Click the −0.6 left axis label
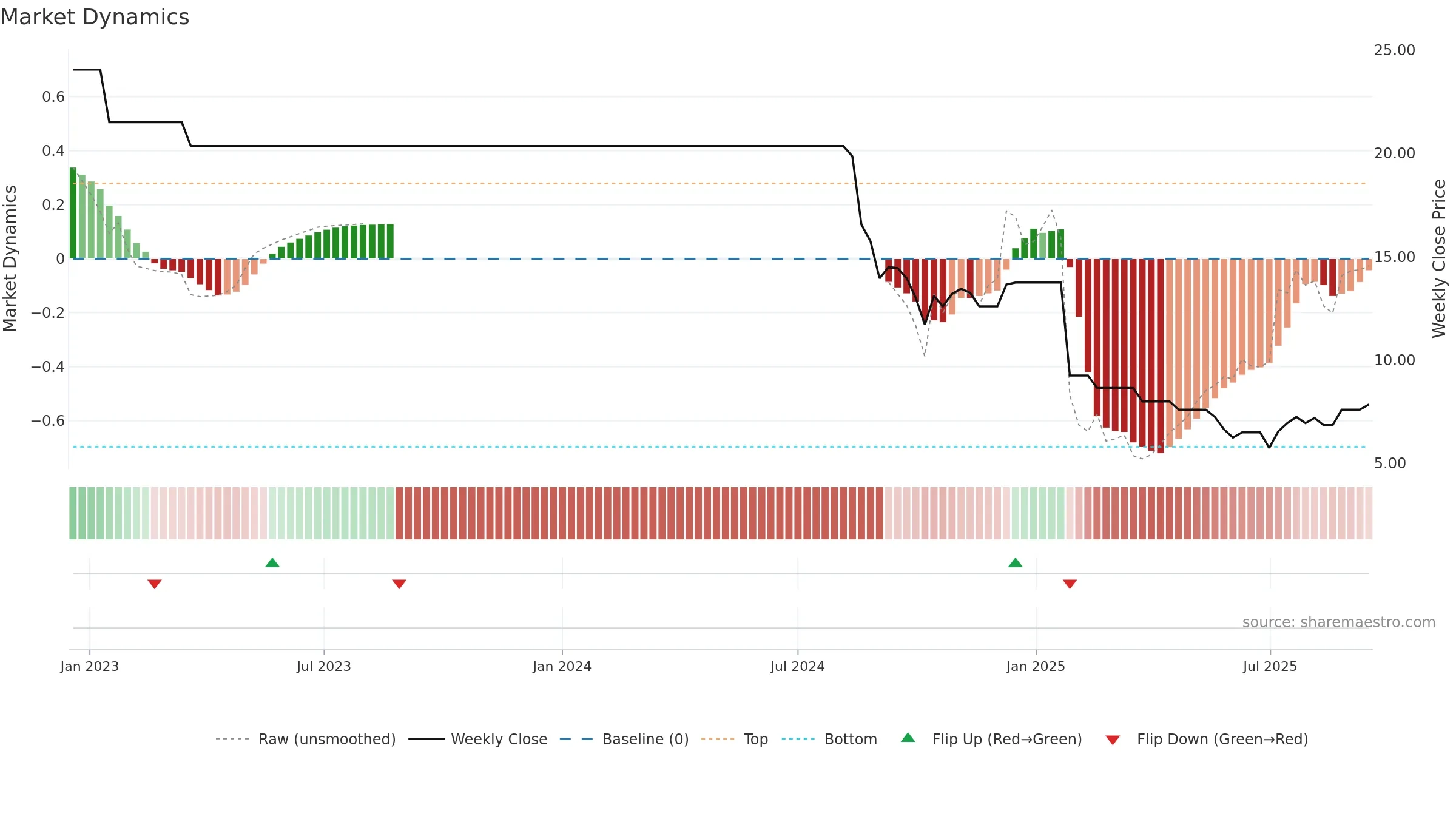Screen dimensions: 1456x819 (x=48, y=420)
